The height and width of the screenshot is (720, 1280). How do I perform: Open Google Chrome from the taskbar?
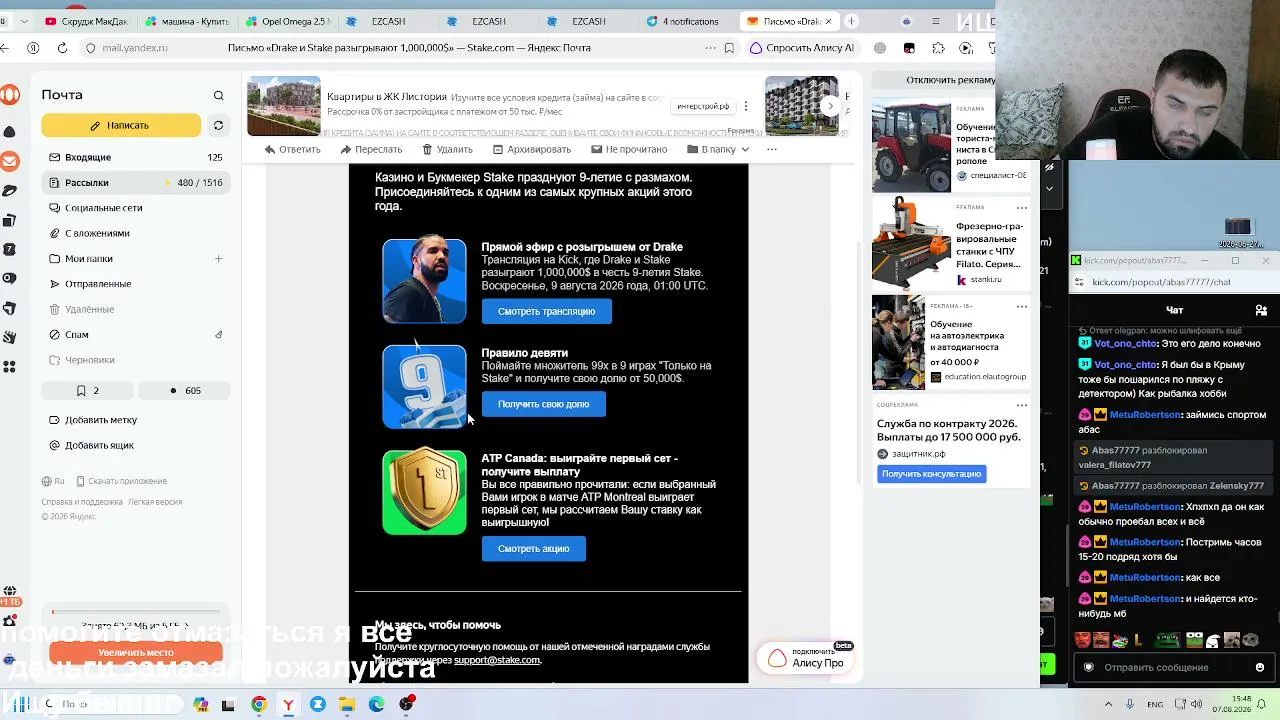tap(259, 705)
